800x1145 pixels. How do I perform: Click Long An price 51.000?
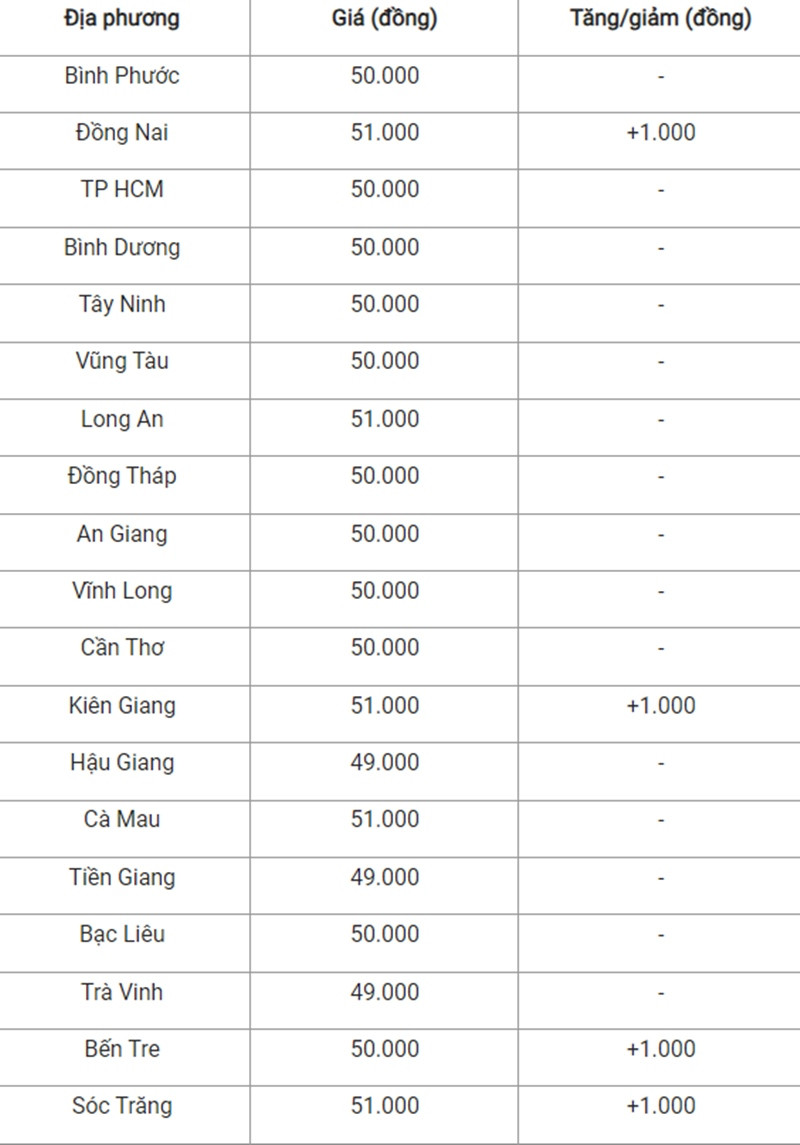click(x=385, y=418)
